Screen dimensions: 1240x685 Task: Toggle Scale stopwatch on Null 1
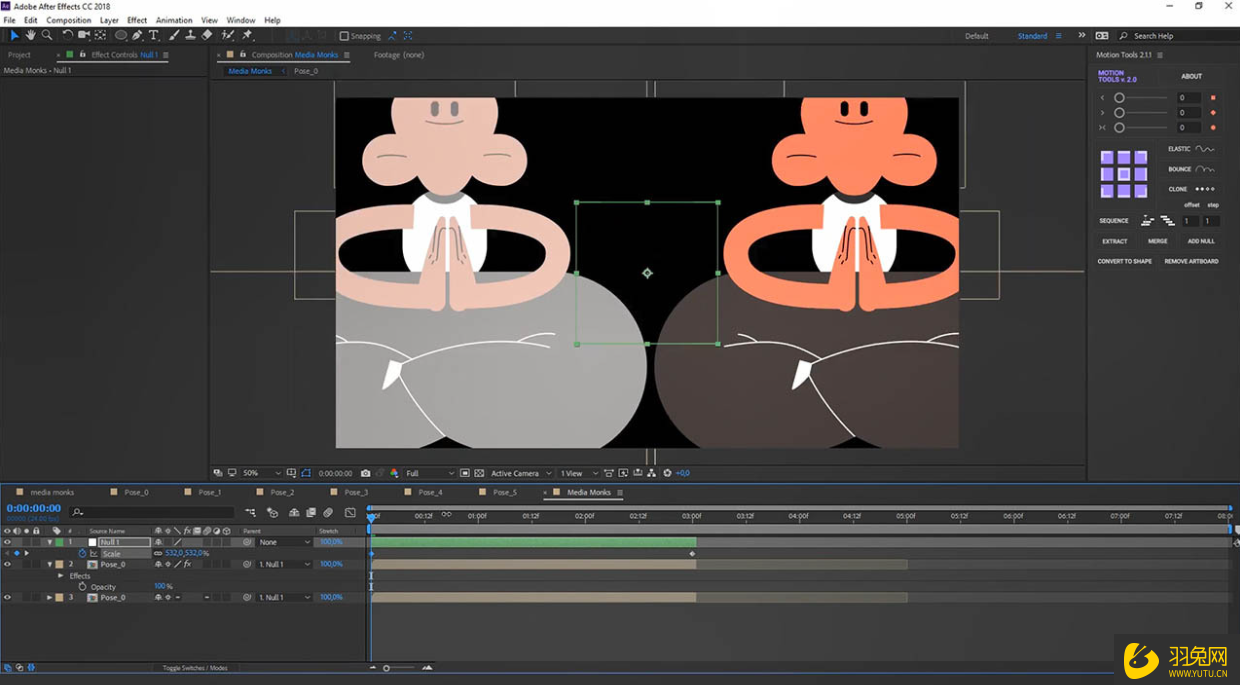pyautogui.click(x=83, y=553)
